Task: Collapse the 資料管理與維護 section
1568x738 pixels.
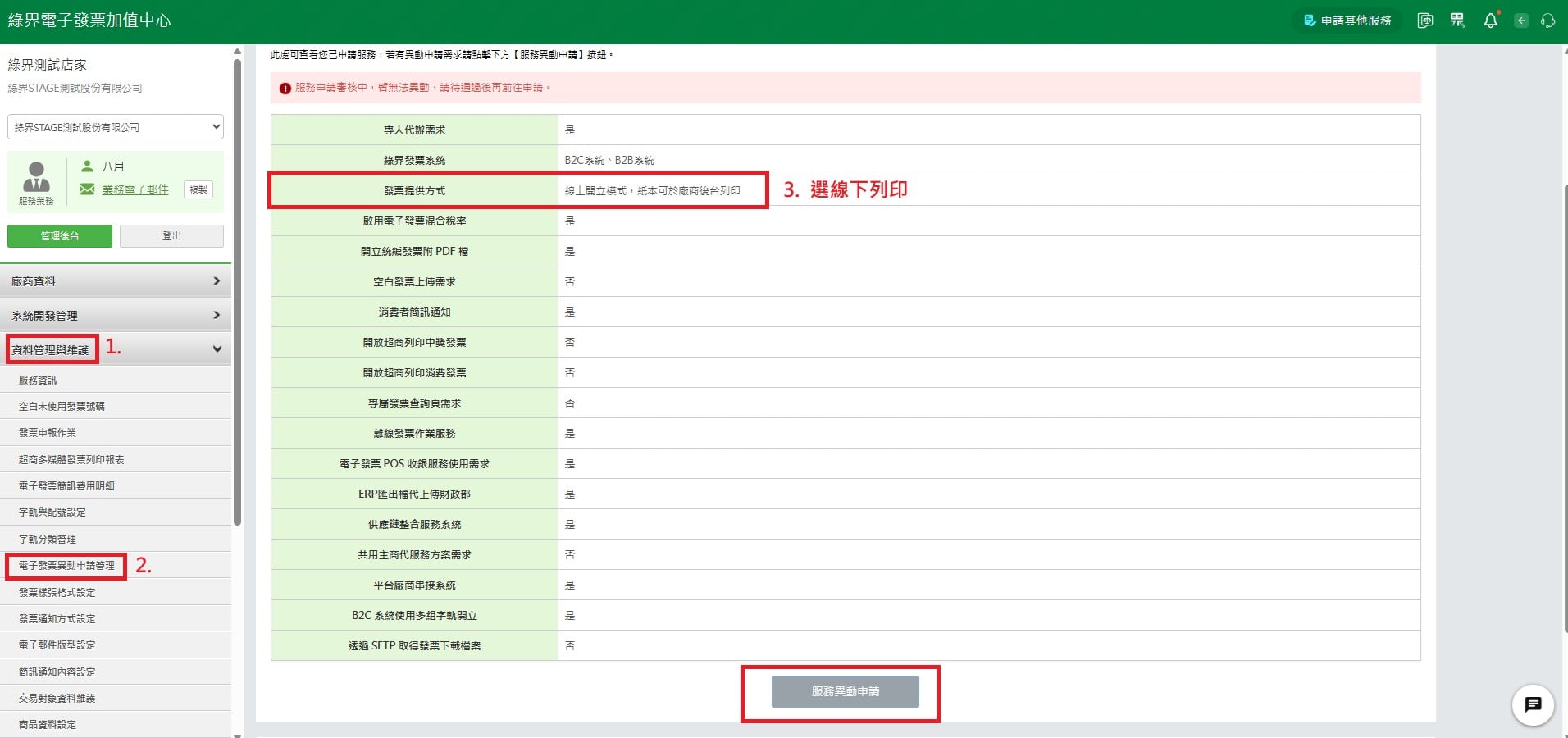Action: tap(116, 349)
